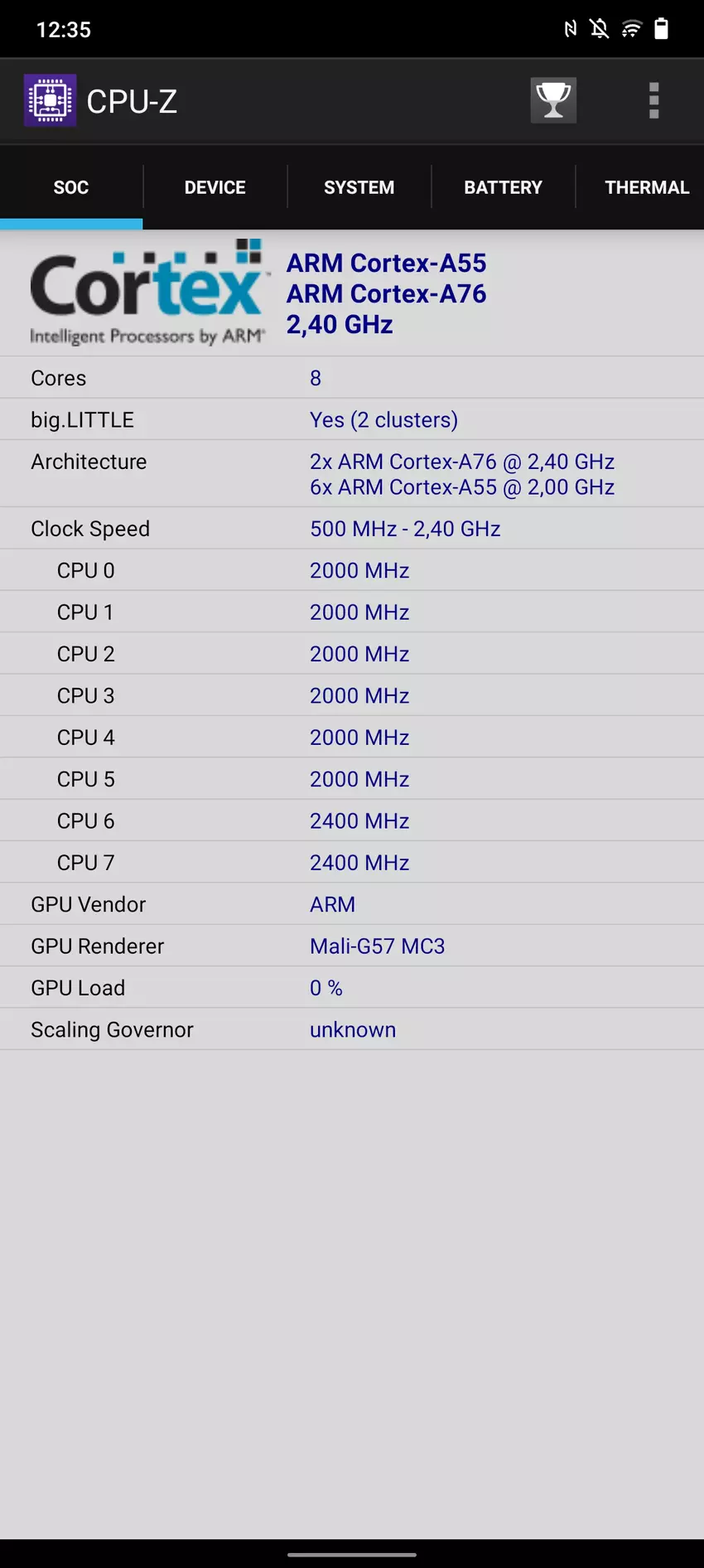This screenshot has width=704, height=1568.
Task: Open the SYSTEM tab
Action: pyautogui.click(x=359, y=187)
